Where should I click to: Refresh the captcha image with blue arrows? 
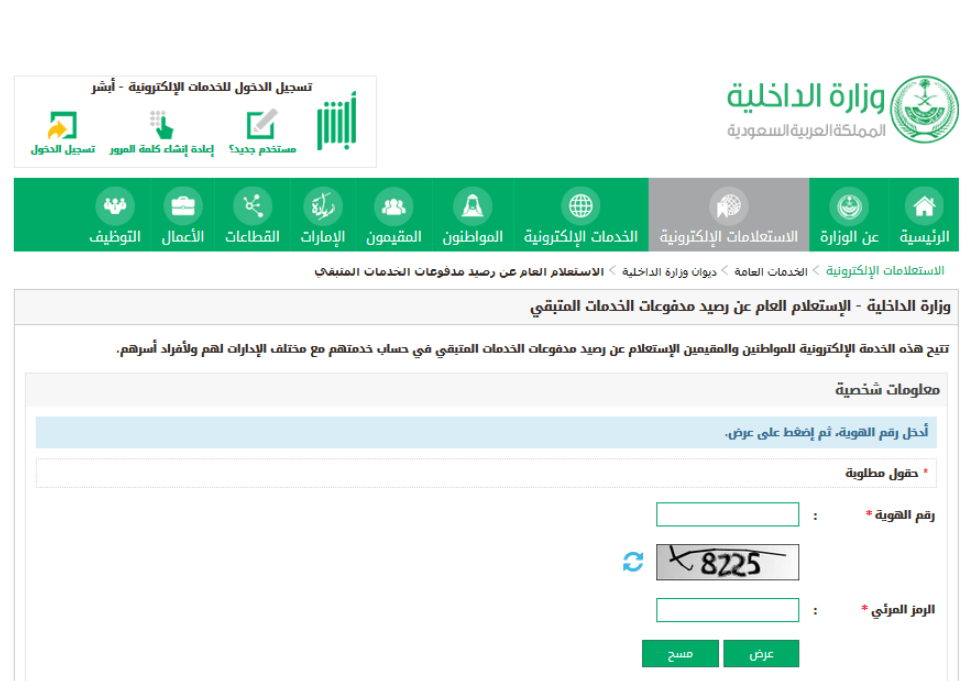pyautogui.click(x=633, y=561)
